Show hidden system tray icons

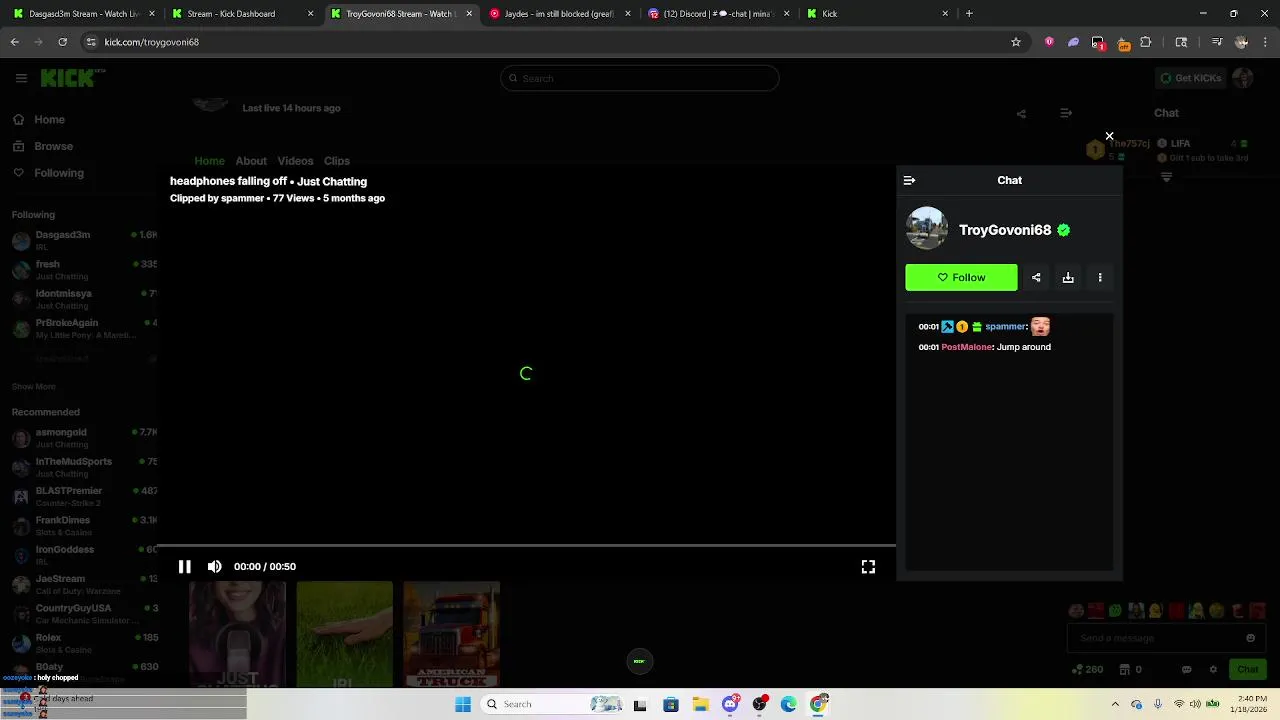click(x=1115, y=704)
